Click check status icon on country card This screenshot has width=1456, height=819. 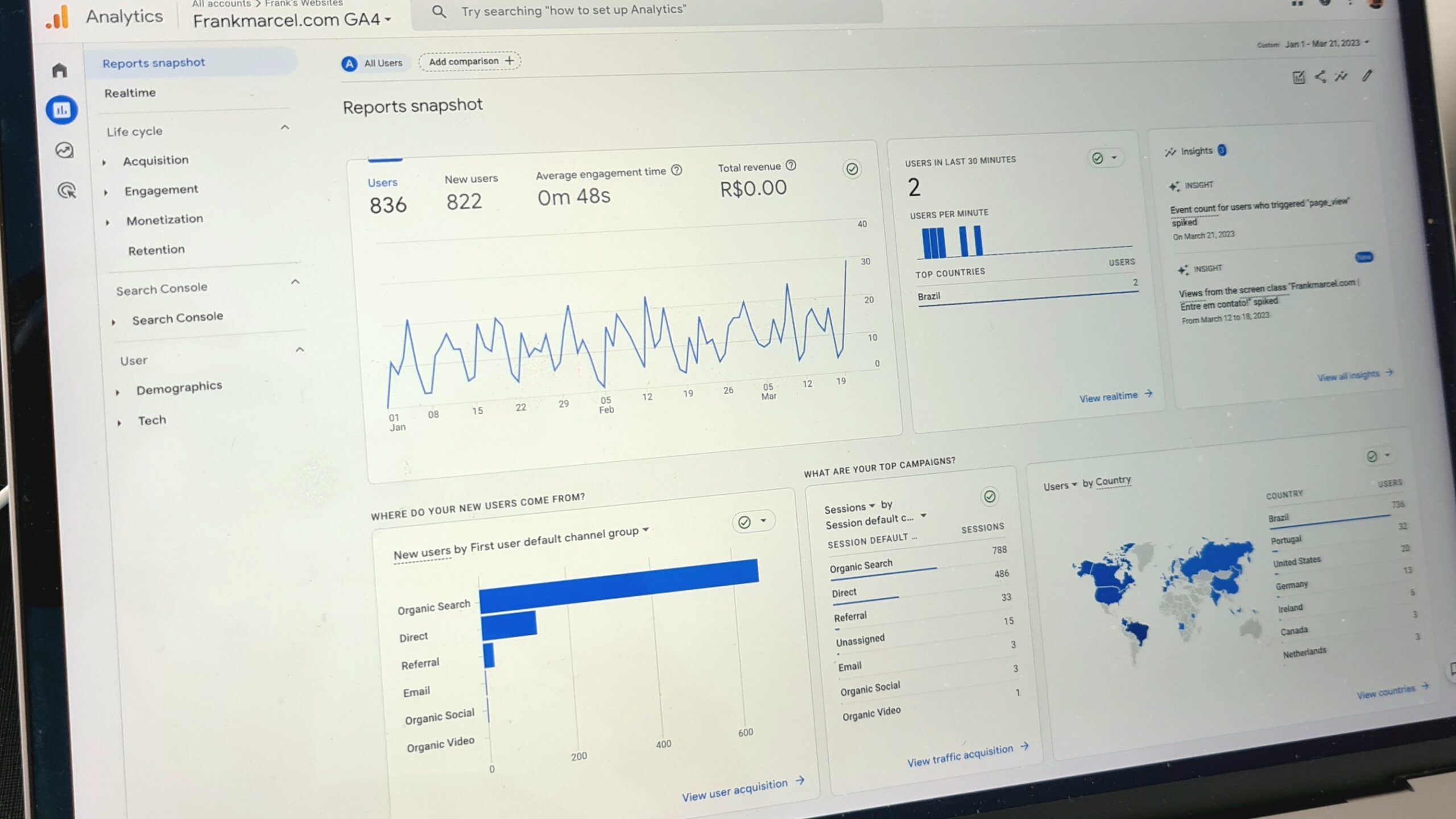click(x=1372, y=456)
